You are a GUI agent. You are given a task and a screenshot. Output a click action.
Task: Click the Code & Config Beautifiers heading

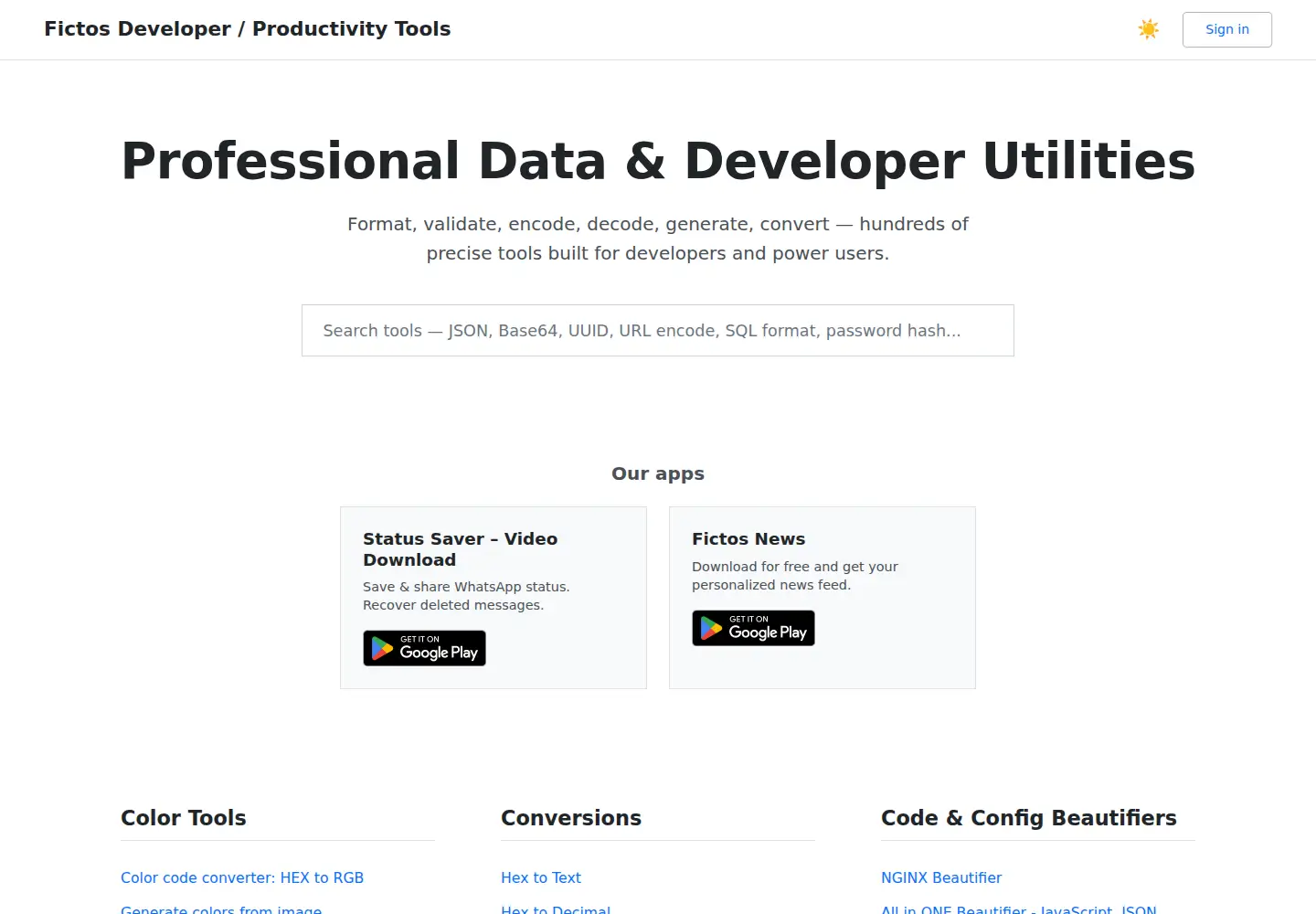(x=1029, y=818)
